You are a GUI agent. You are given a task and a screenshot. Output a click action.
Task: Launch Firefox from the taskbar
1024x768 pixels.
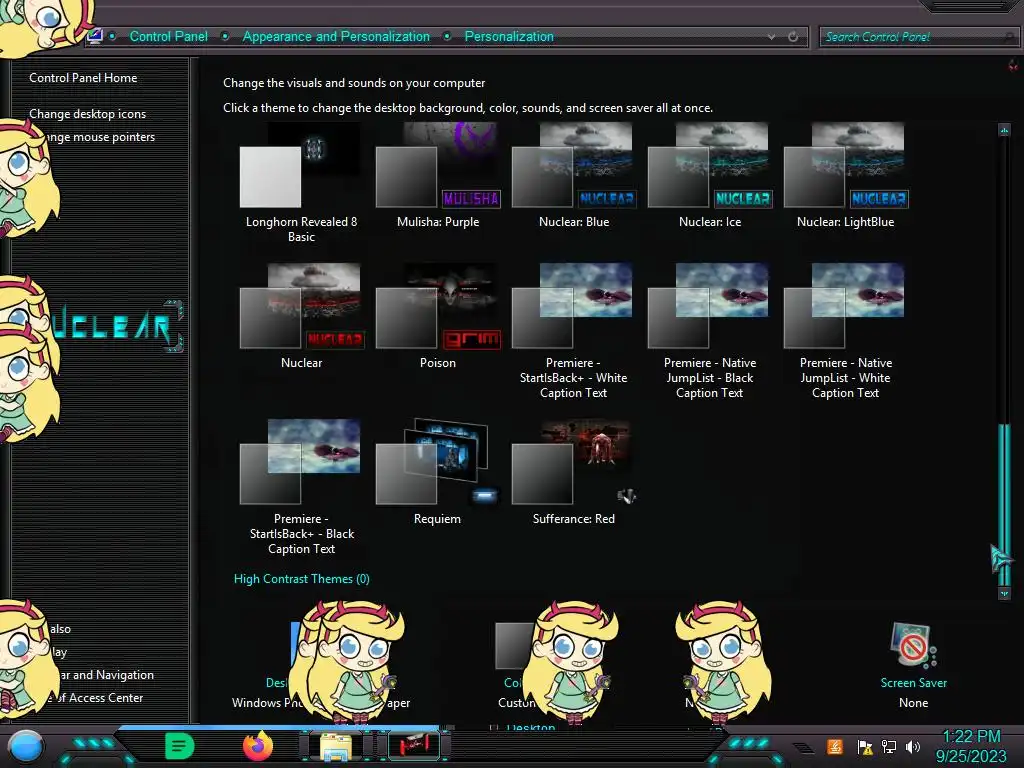click(x=258, y=746)
